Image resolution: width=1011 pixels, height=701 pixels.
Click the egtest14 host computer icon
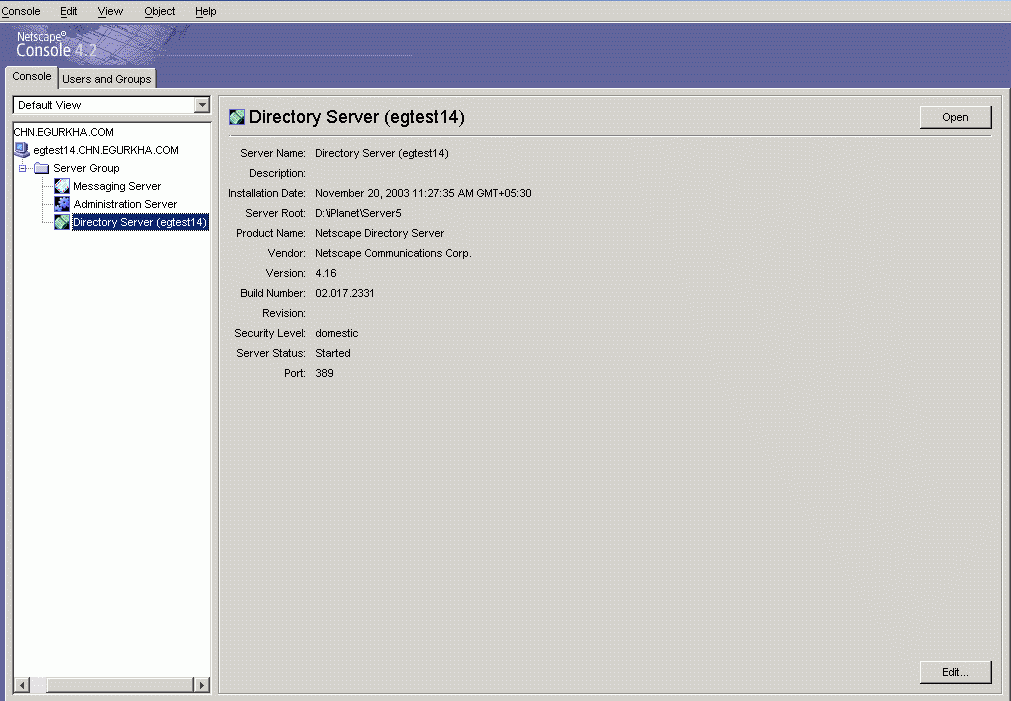point(22,150)
